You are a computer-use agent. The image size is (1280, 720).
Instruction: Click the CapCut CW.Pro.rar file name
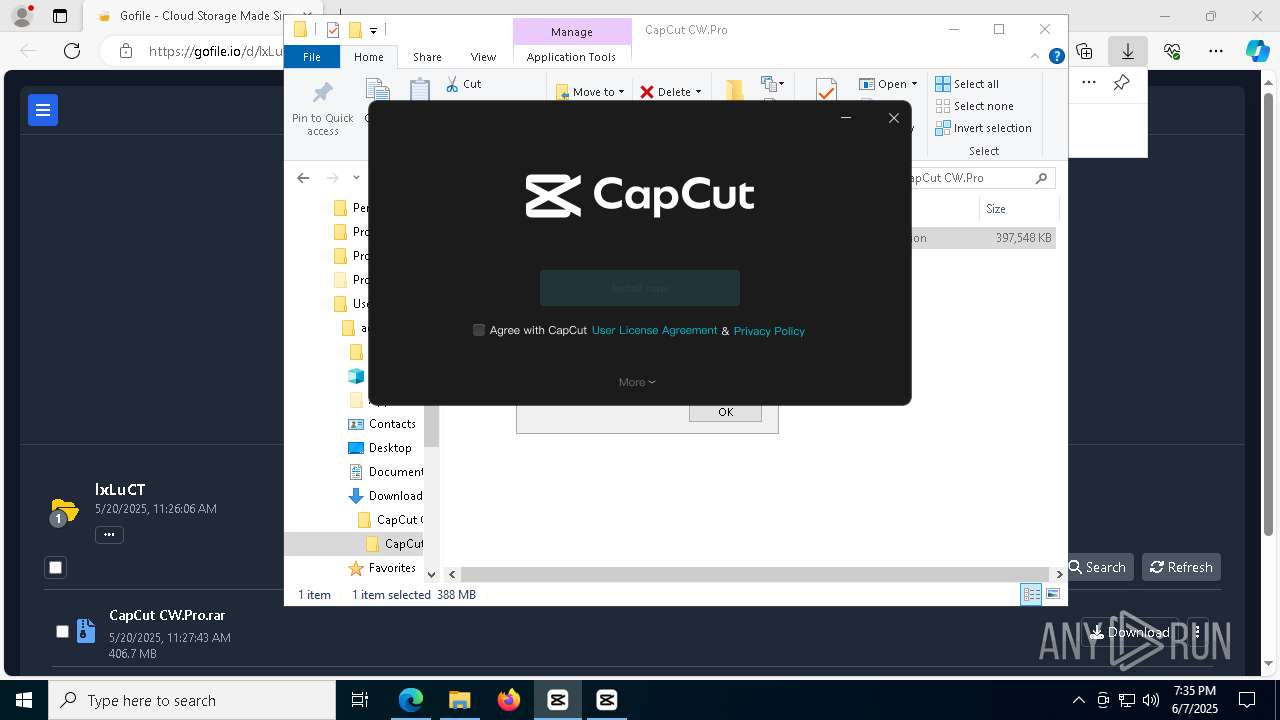point(167,616)
